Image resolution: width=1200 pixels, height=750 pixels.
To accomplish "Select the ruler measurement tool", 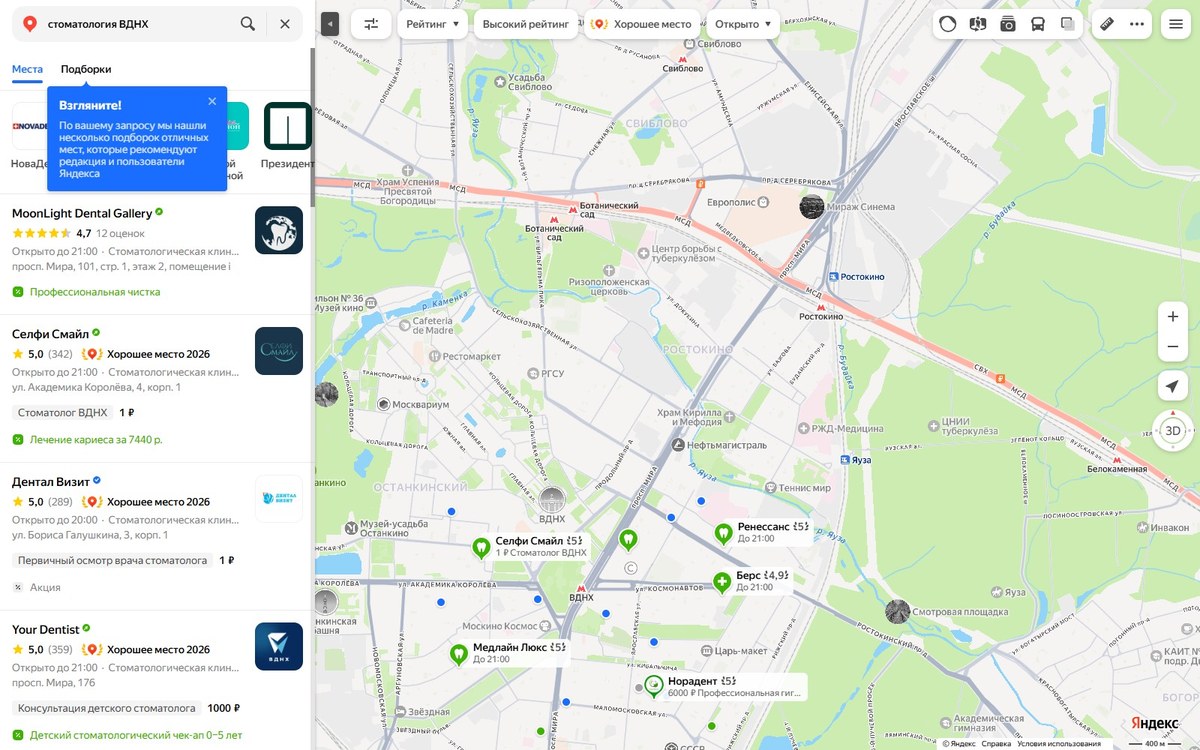I will [1107, 24].
